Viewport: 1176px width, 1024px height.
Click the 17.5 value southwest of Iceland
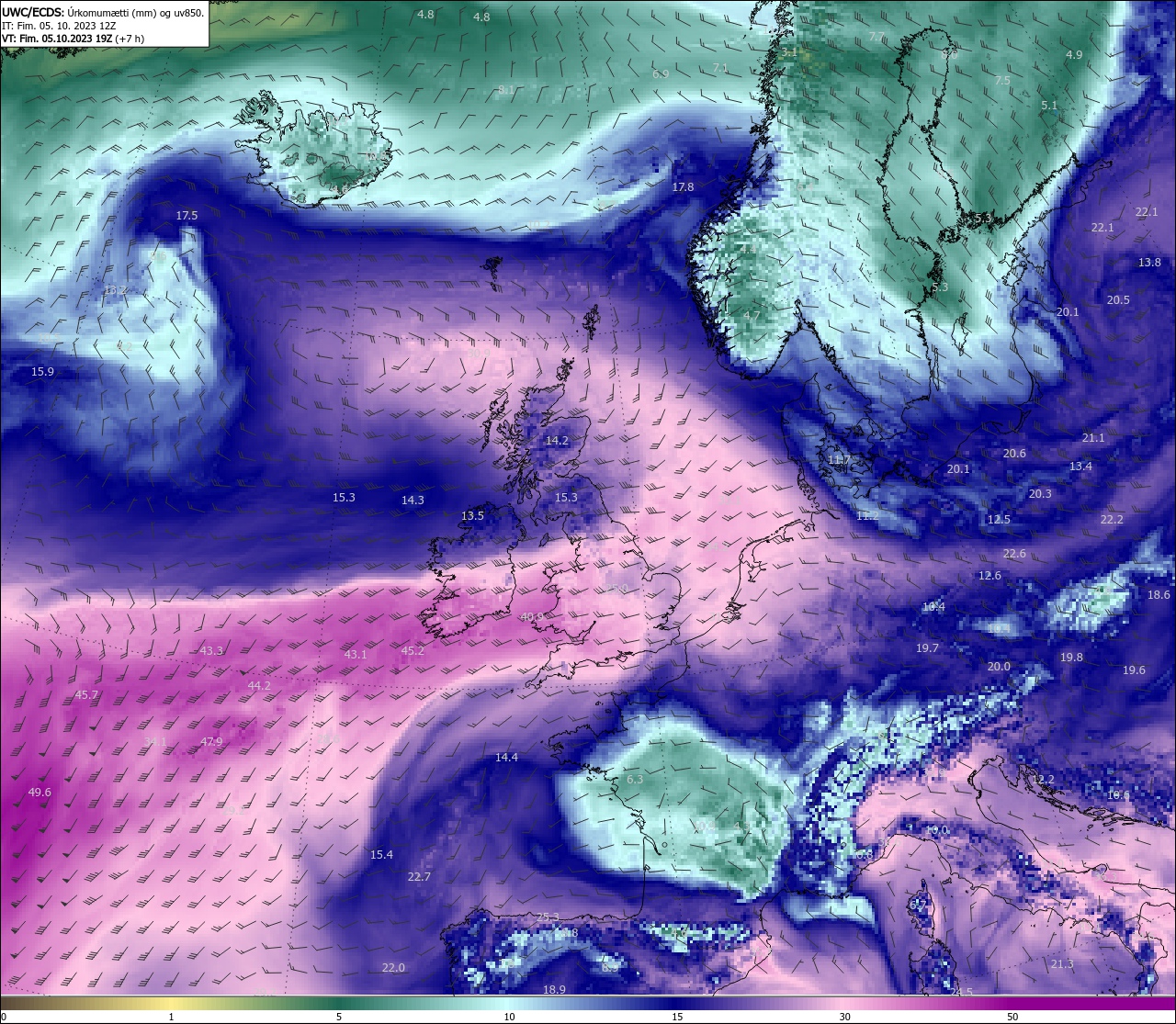point(187,215)
